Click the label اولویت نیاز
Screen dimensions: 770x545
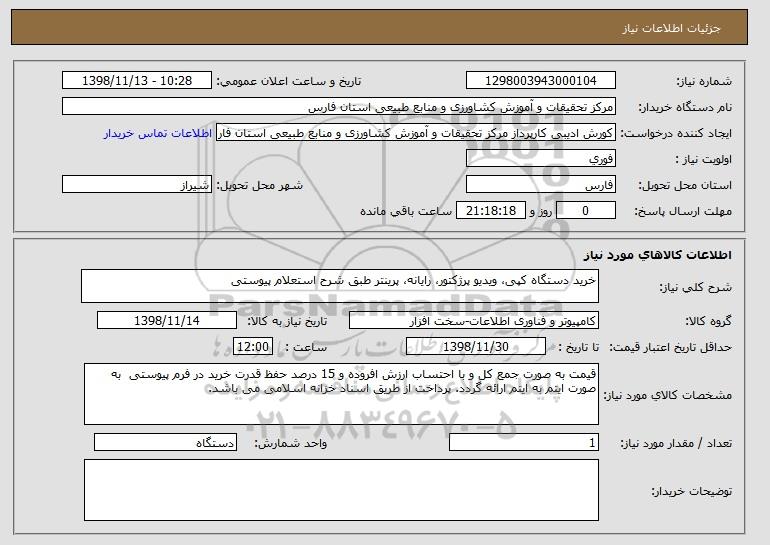pyautogui.click(x=704, y=159)
